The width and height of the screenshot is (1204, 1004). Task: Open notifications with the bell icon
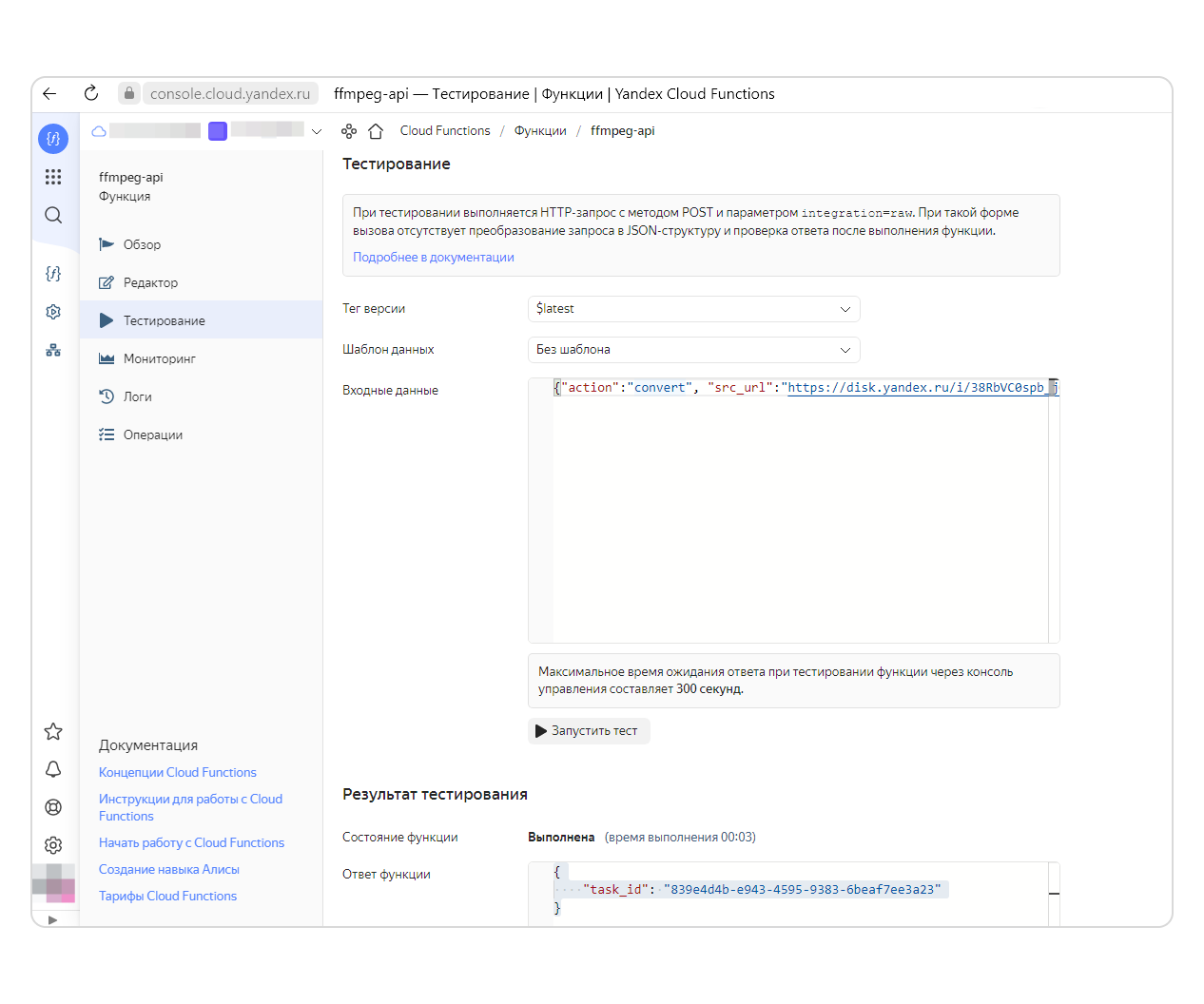[53, 769]
